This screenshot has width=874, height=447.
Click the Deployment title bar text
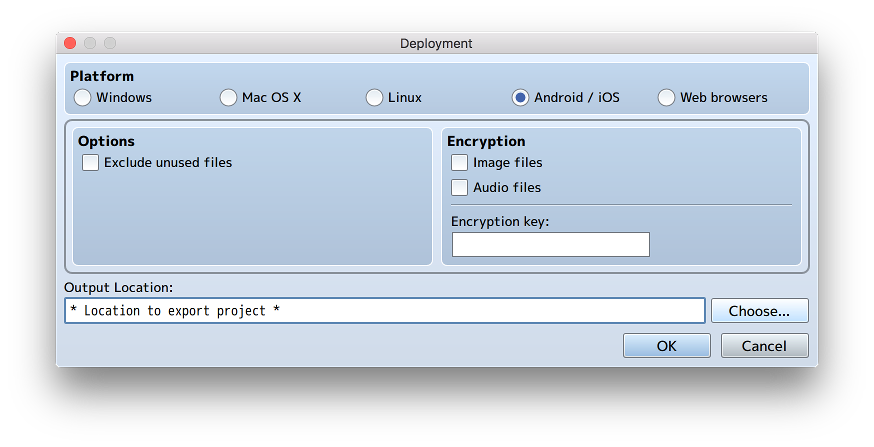[x=436, y=44]
